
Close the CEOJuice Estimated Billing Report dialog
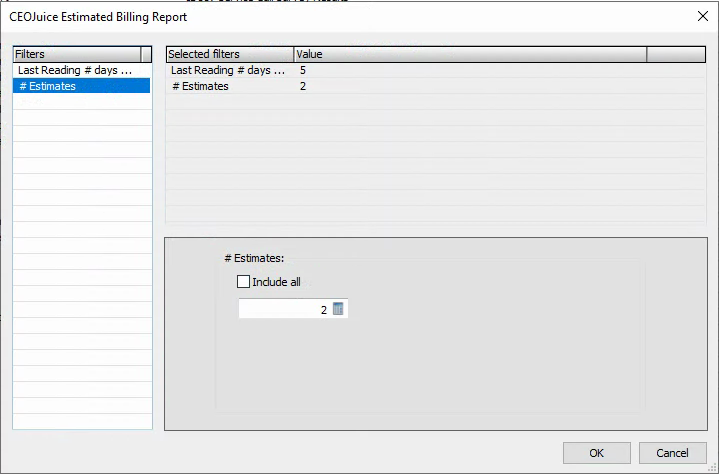[x=702, y=16]
